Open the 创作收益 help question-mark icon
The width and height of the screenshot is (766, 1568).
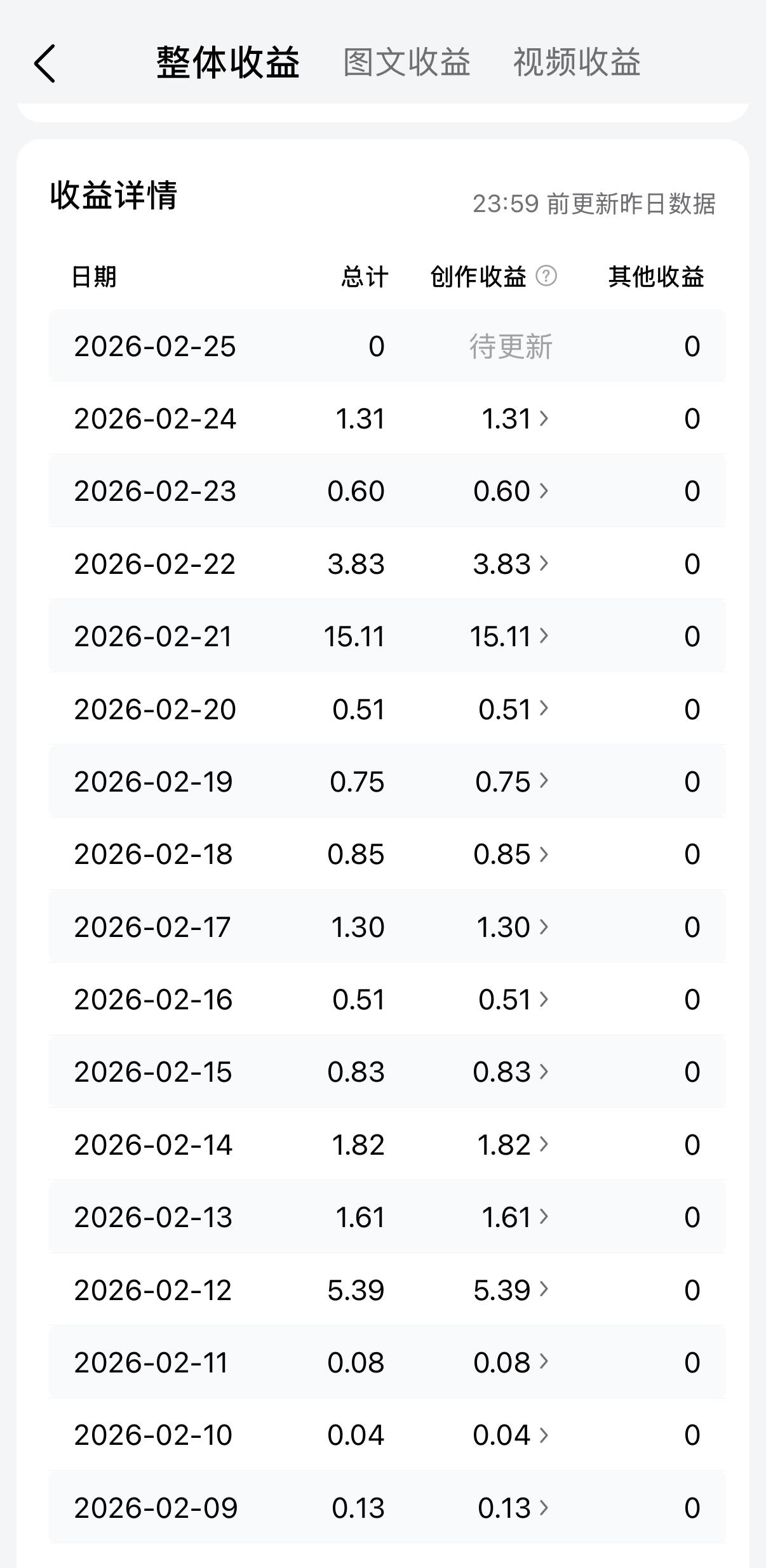pos(546,276)
